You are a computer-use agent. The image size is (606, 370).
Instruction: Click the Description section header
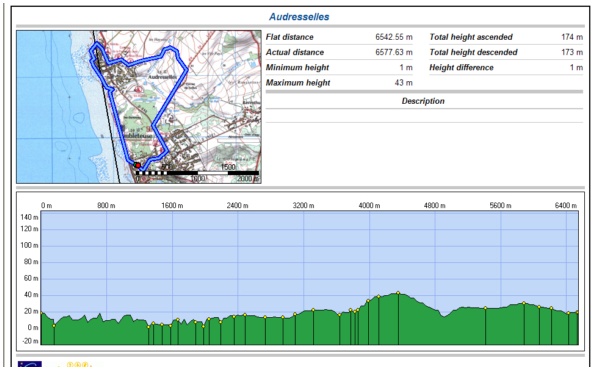click(x=423, y=101)
